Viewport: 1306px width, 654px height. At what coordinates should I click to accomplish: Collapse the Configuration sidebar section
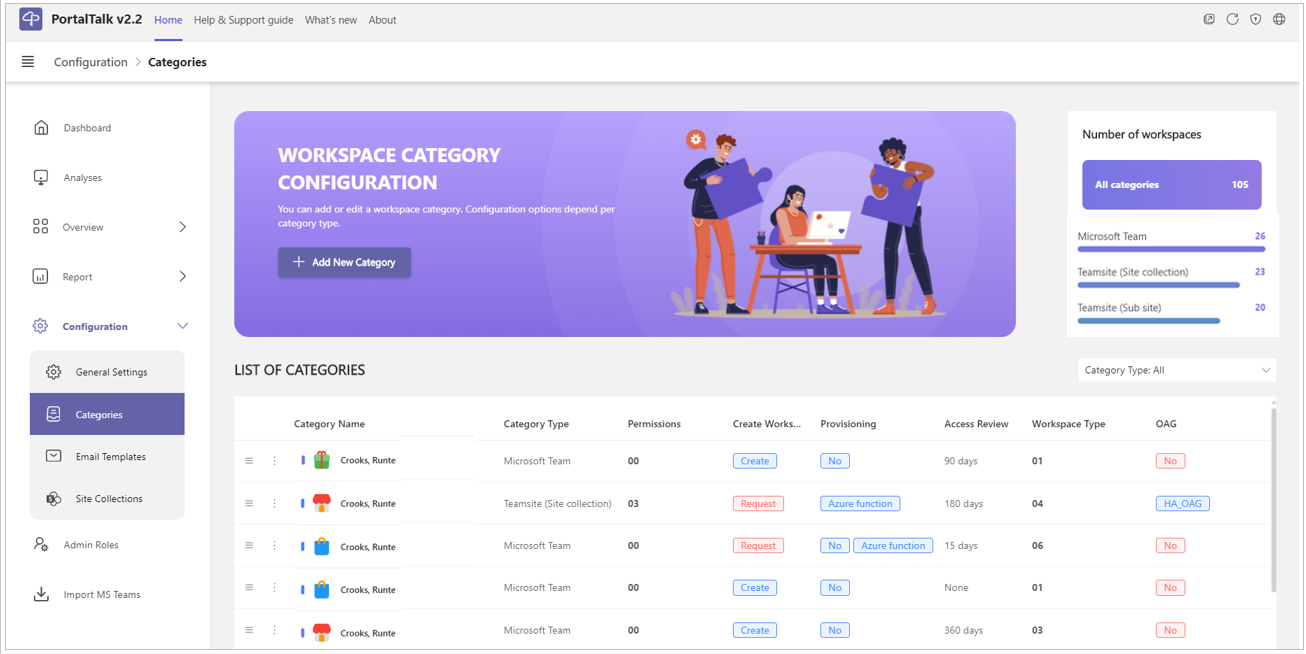(x=182, y=326)
